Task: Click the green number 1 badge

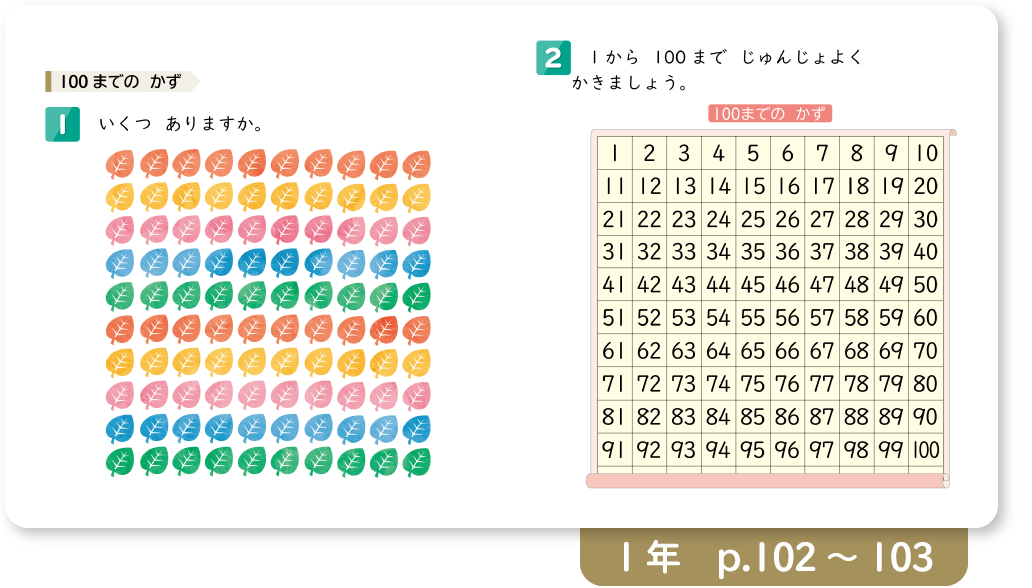Action: pos(62,125)
